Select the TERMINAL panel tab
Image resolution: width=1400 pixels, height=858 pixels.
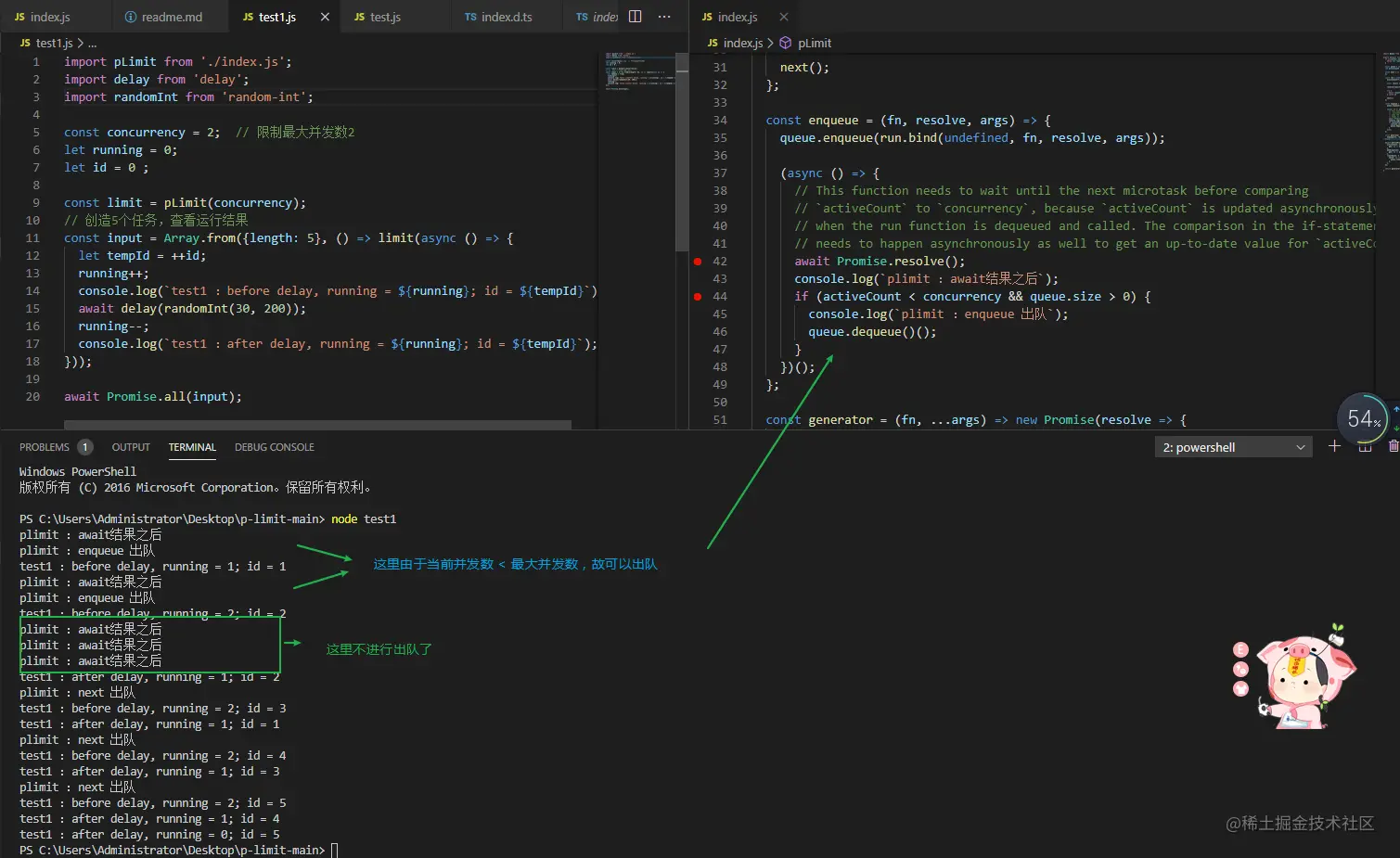[192, 447]
